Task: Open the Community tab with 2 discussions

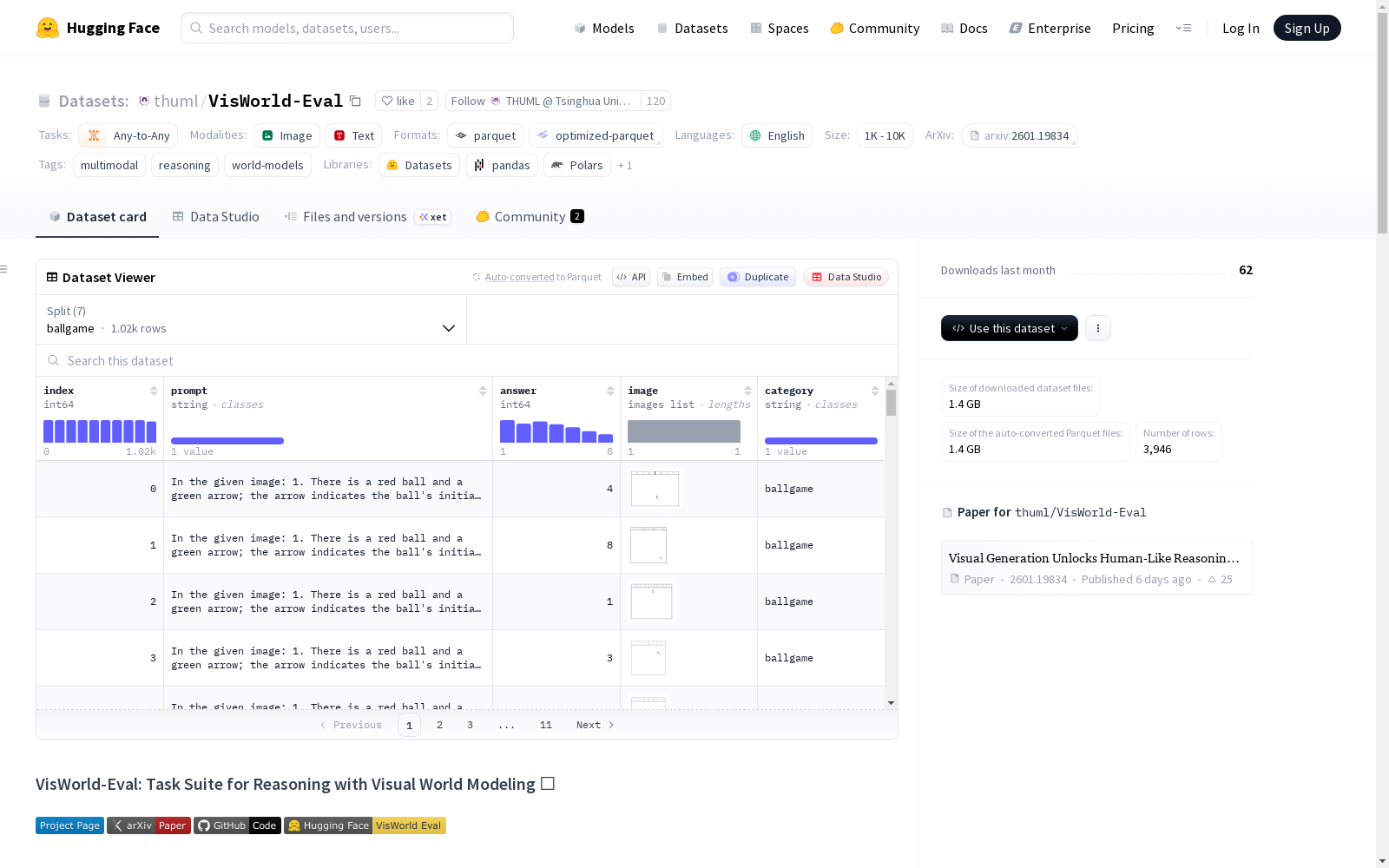Action: pos(530,217)
